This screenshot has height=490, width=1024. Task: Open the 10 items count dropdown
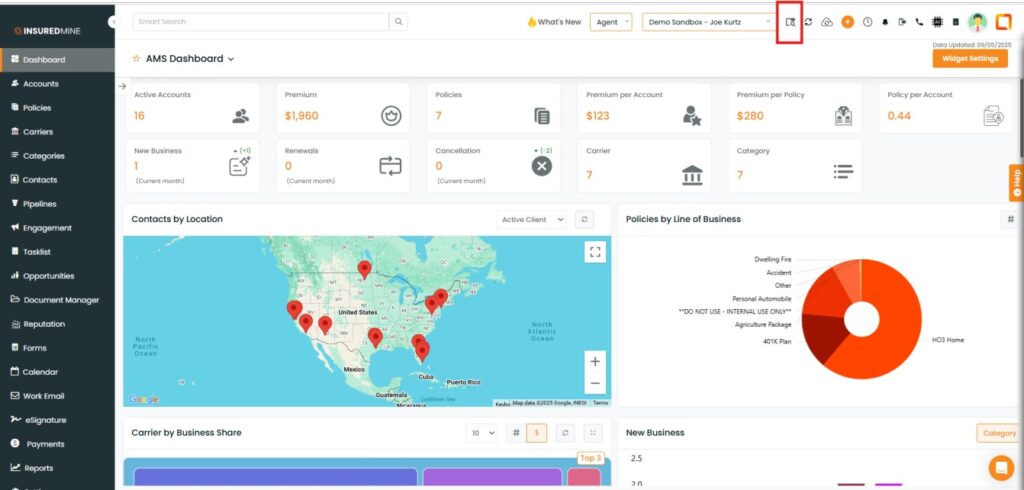[x=482, y=433]
